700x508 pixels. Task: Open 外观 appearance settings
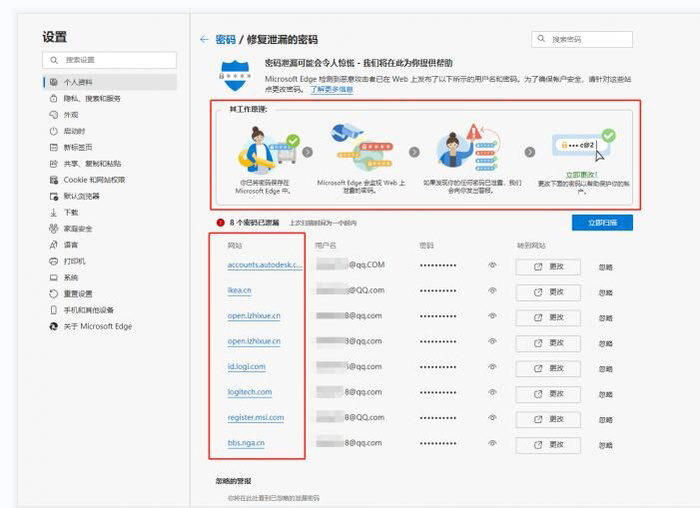click(x=71, y=115)
